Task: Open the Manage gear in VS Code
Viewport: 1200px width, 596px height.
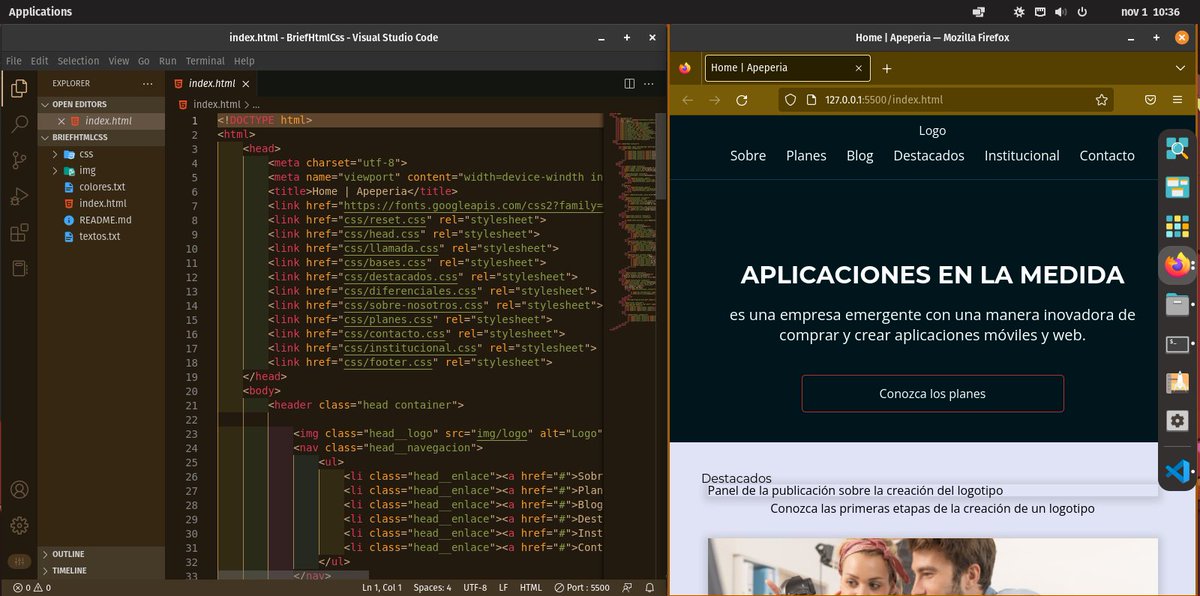Action: pos(19,526)
